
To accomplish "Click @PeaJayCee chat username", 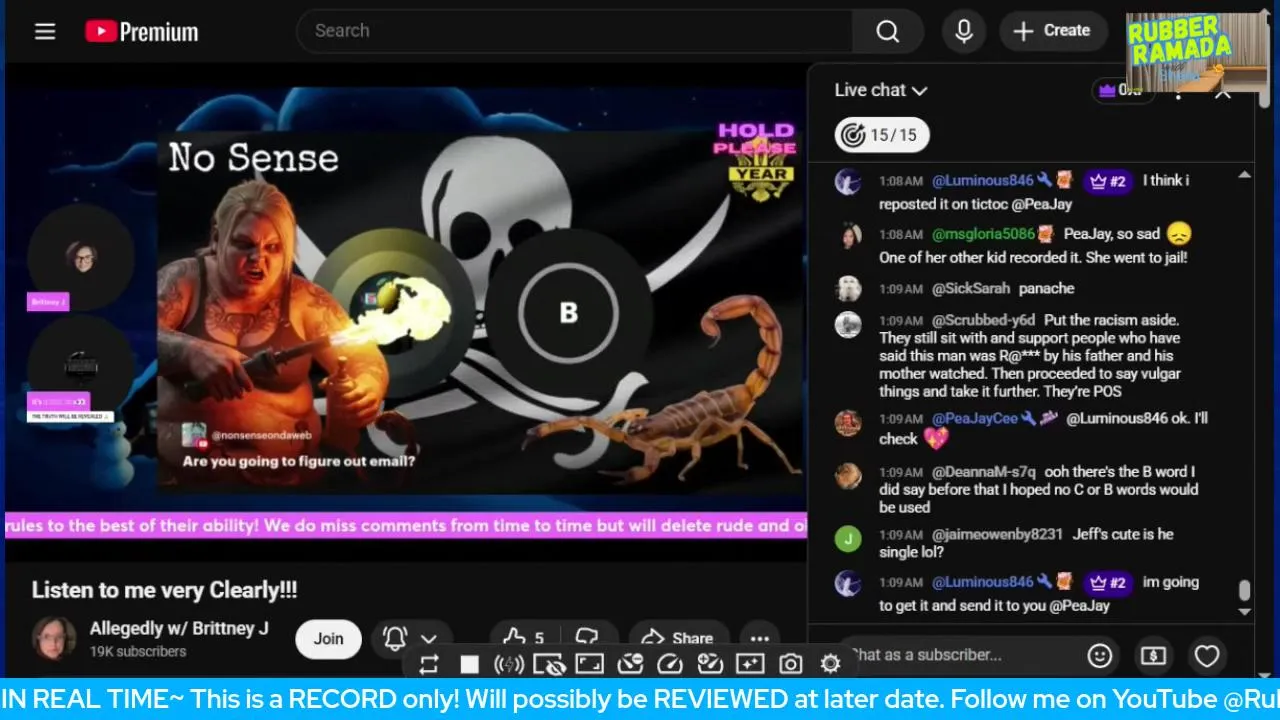I will [974, 418].
